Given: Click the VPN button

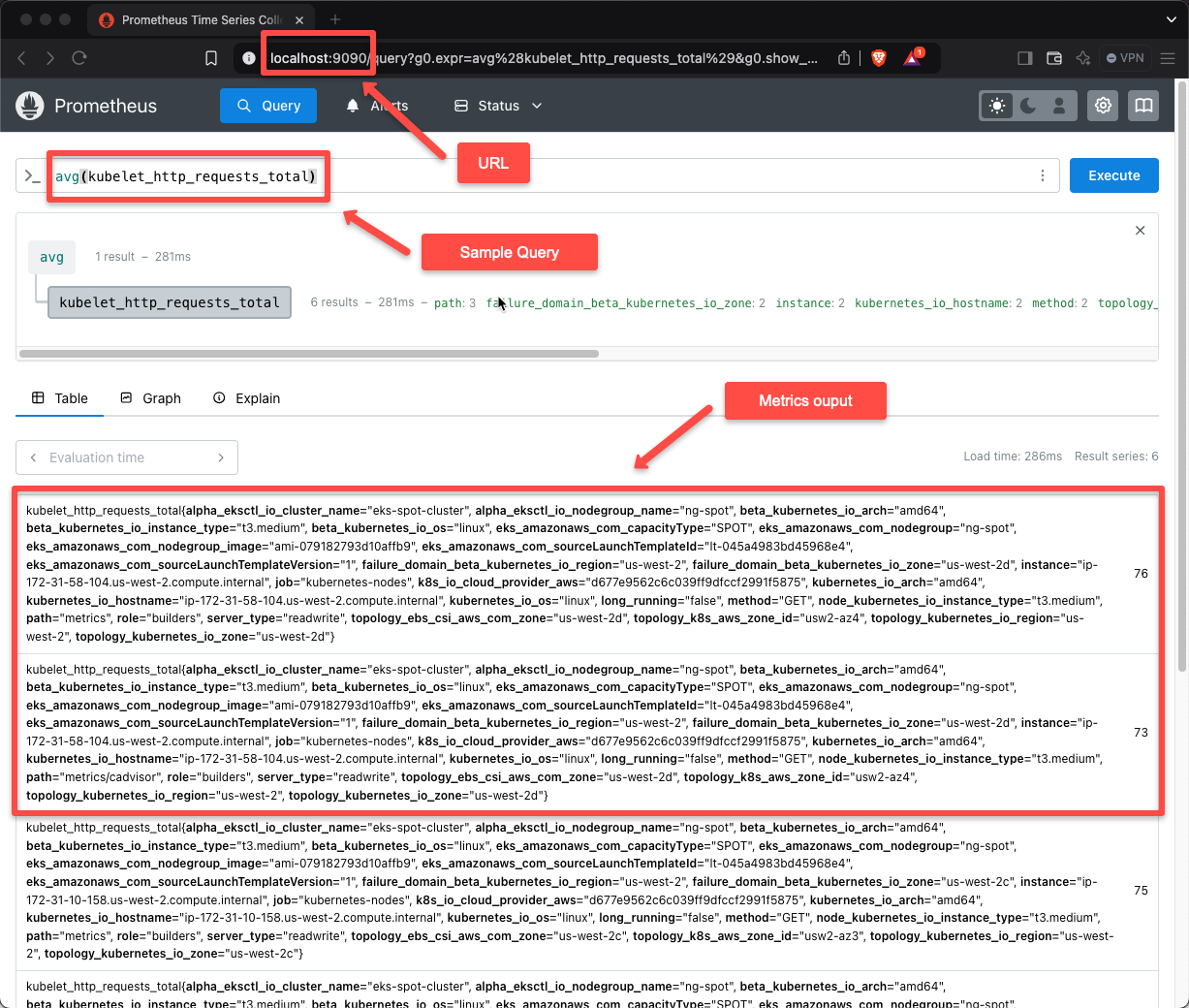Looking at the screenshot, I should [1125, 58].
